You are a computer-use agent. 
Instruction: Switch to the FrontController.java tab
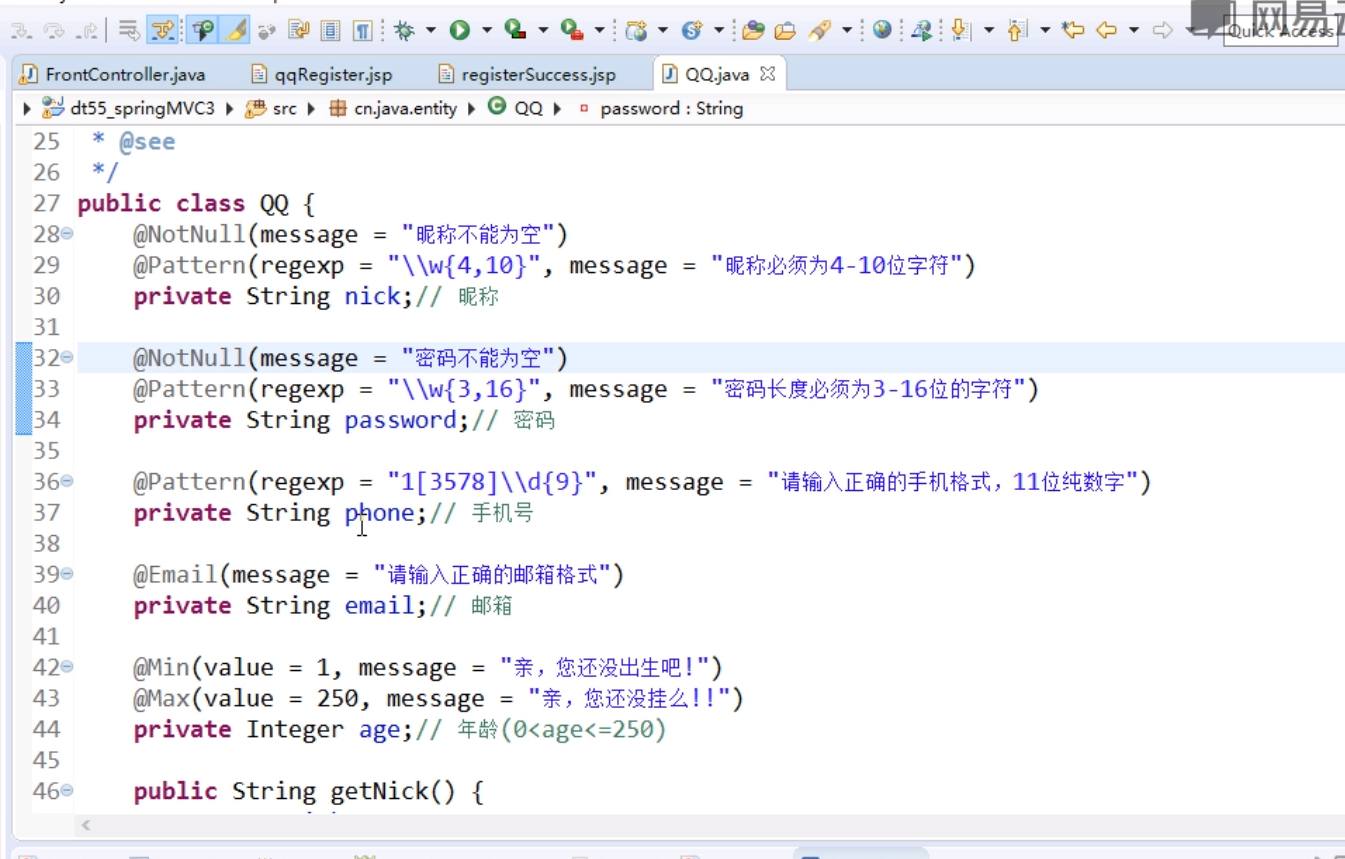click(x=112, y=74)
